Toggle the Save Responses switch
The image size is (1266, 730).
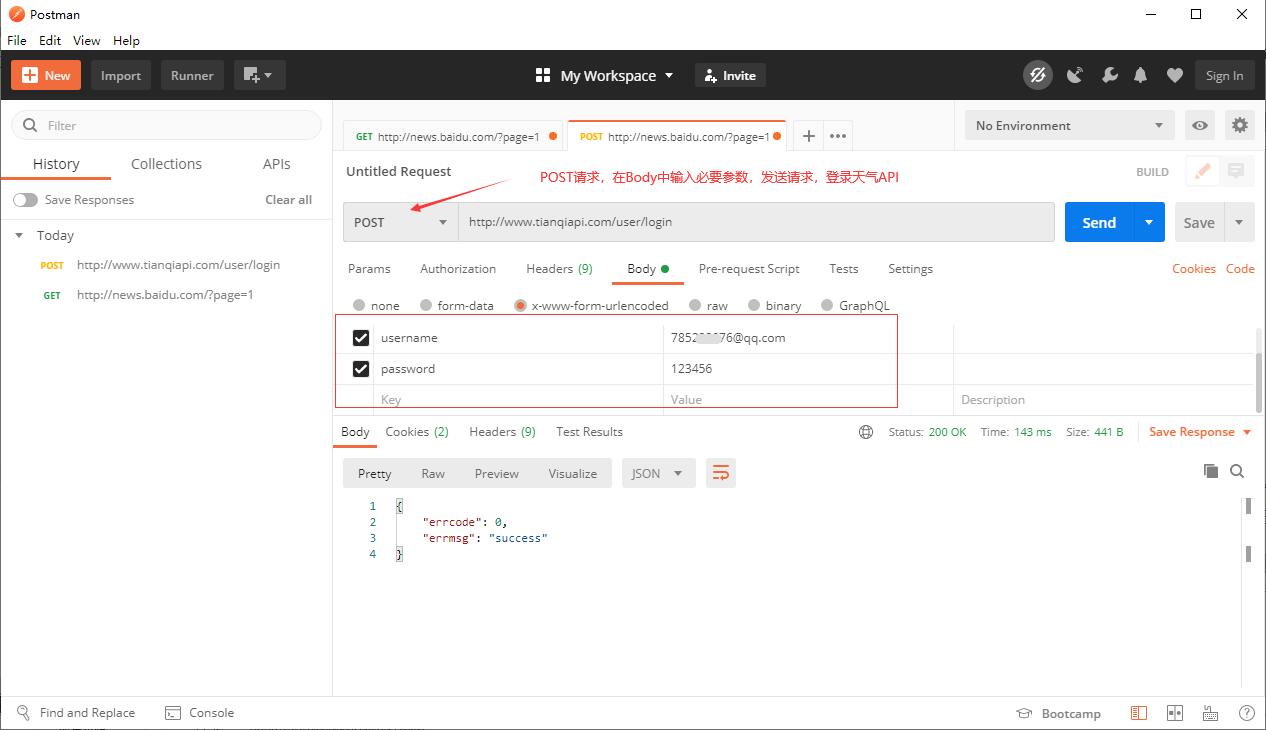point(25,200)
